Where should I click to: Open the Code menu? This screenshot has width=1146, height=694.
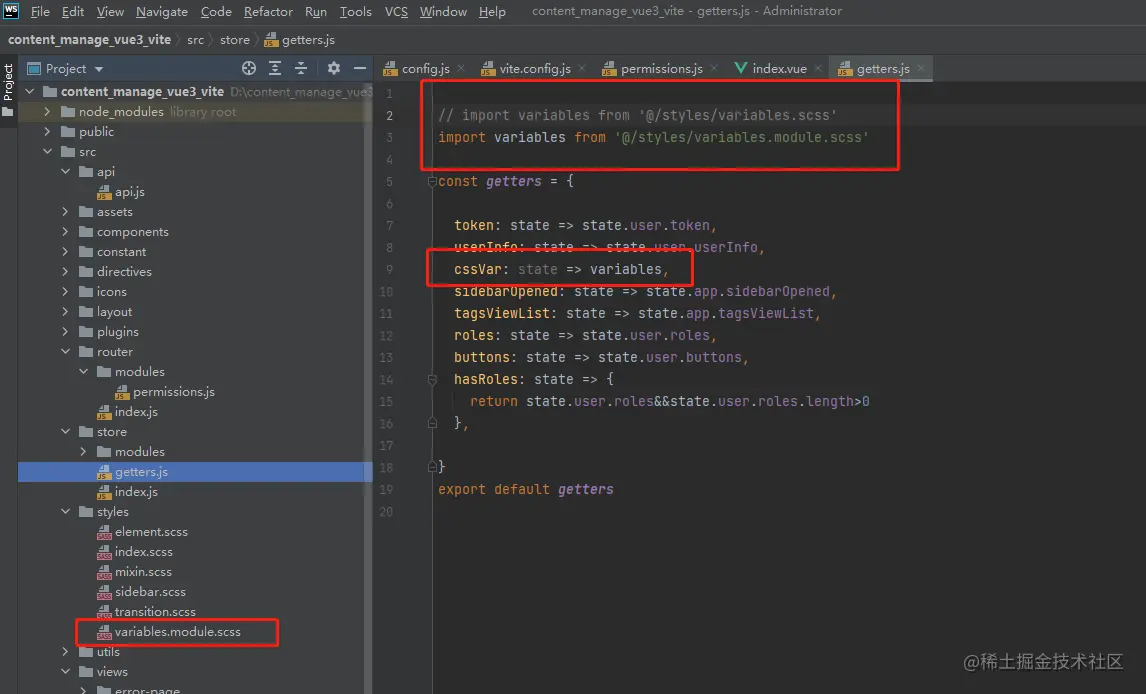(216, 12)
